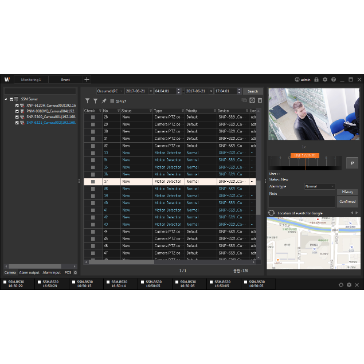Open the start date dropdown in search bar
The image size is (364, 364).
tap(151, 91)
